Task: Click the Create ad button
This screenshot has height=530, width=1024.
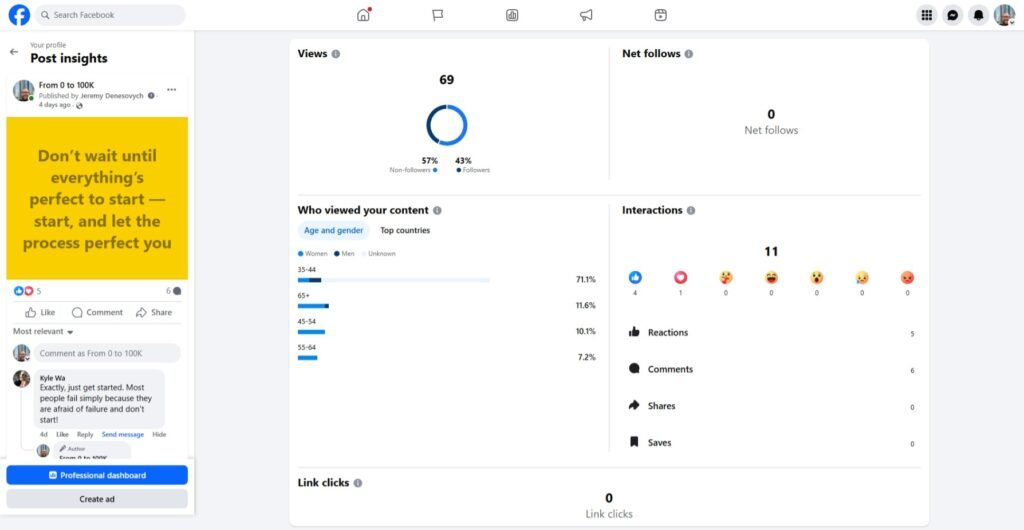Action: tap(97, 499)
